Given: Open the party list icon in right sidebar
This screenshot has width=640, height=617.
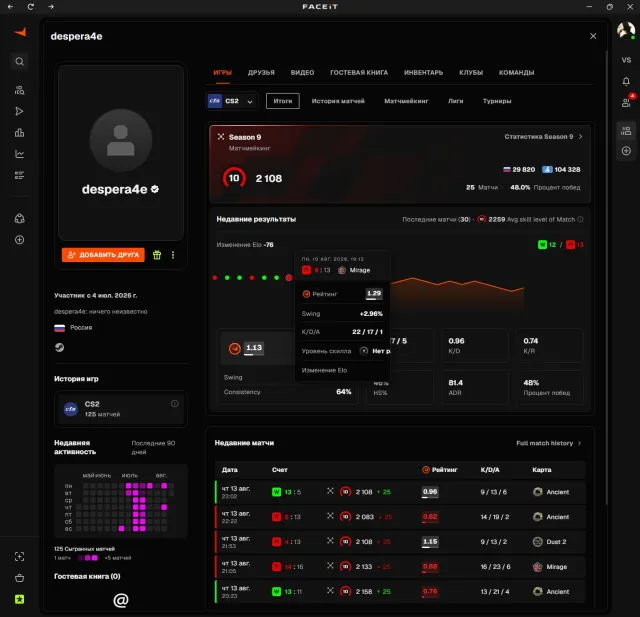Looking at the screenshot, I should (626, 131).
